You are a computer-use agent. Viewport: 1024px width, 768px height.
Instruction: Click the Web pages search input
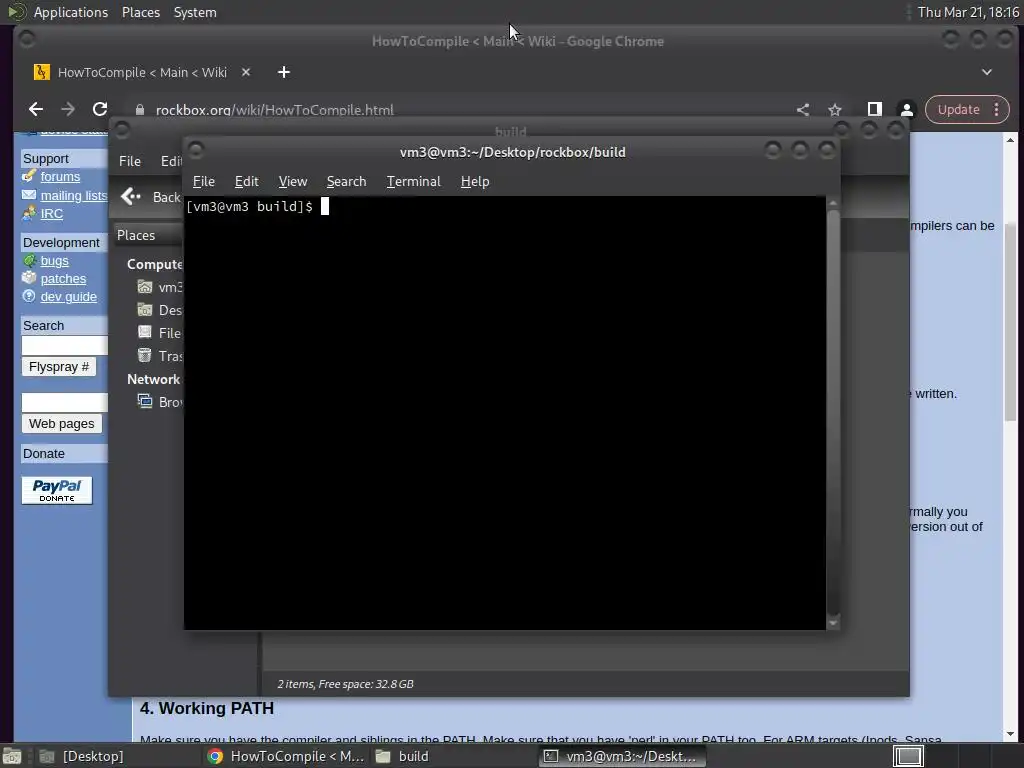(64, 402)
